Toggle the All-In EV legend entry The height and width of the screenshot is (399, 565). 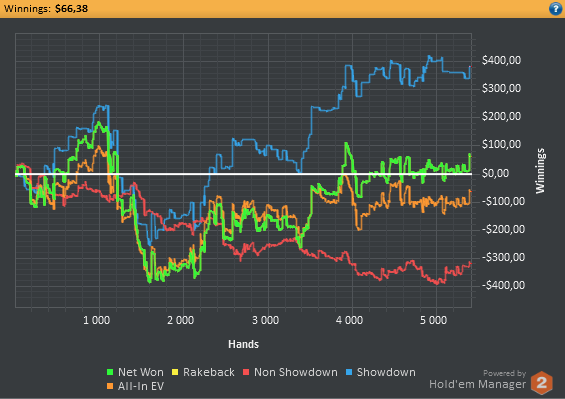pos(135,386)
